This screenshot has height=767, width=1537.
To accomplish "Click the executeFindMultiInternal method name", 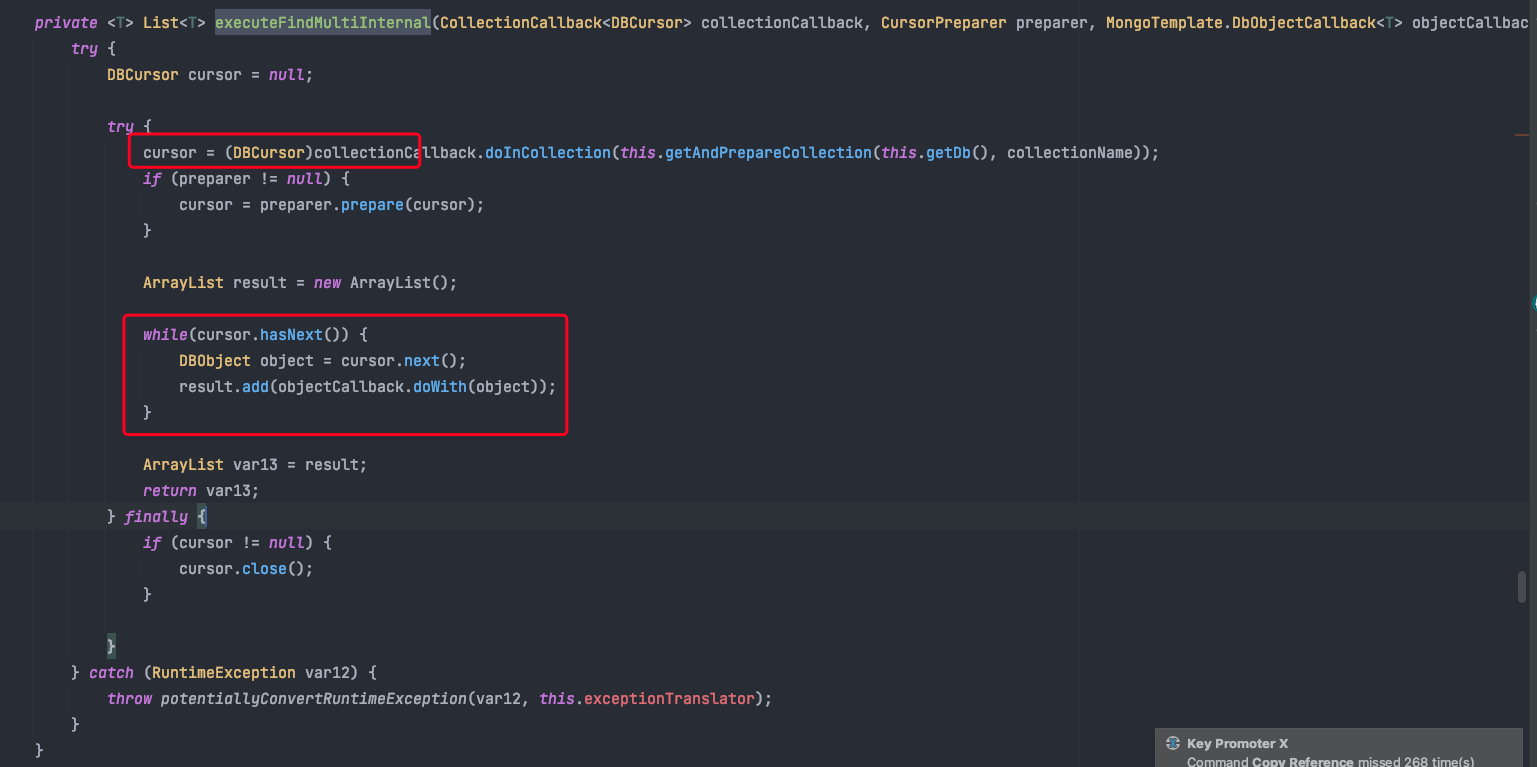I will [x=322, y=23].
